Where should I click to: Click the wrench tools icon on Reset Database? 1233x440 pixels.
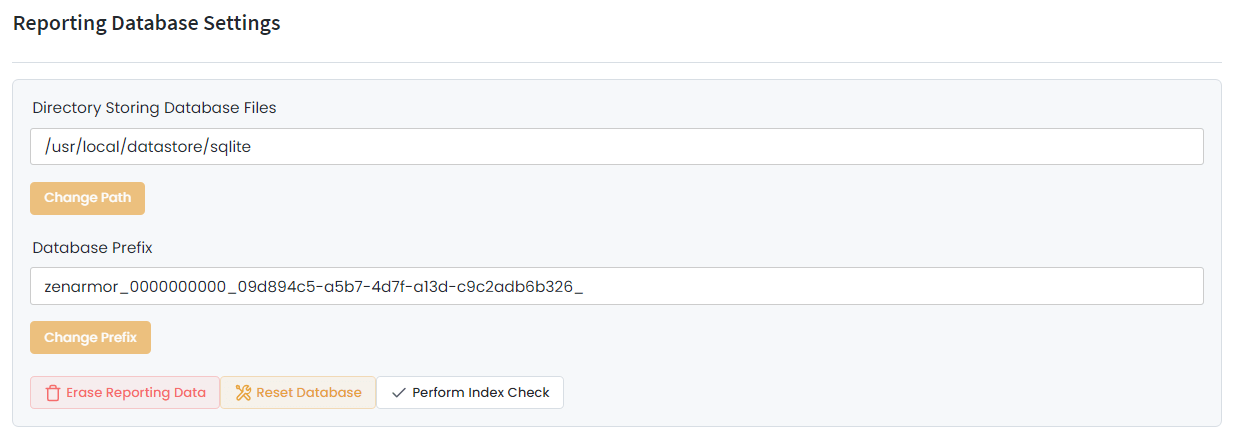tap(243, 393)
